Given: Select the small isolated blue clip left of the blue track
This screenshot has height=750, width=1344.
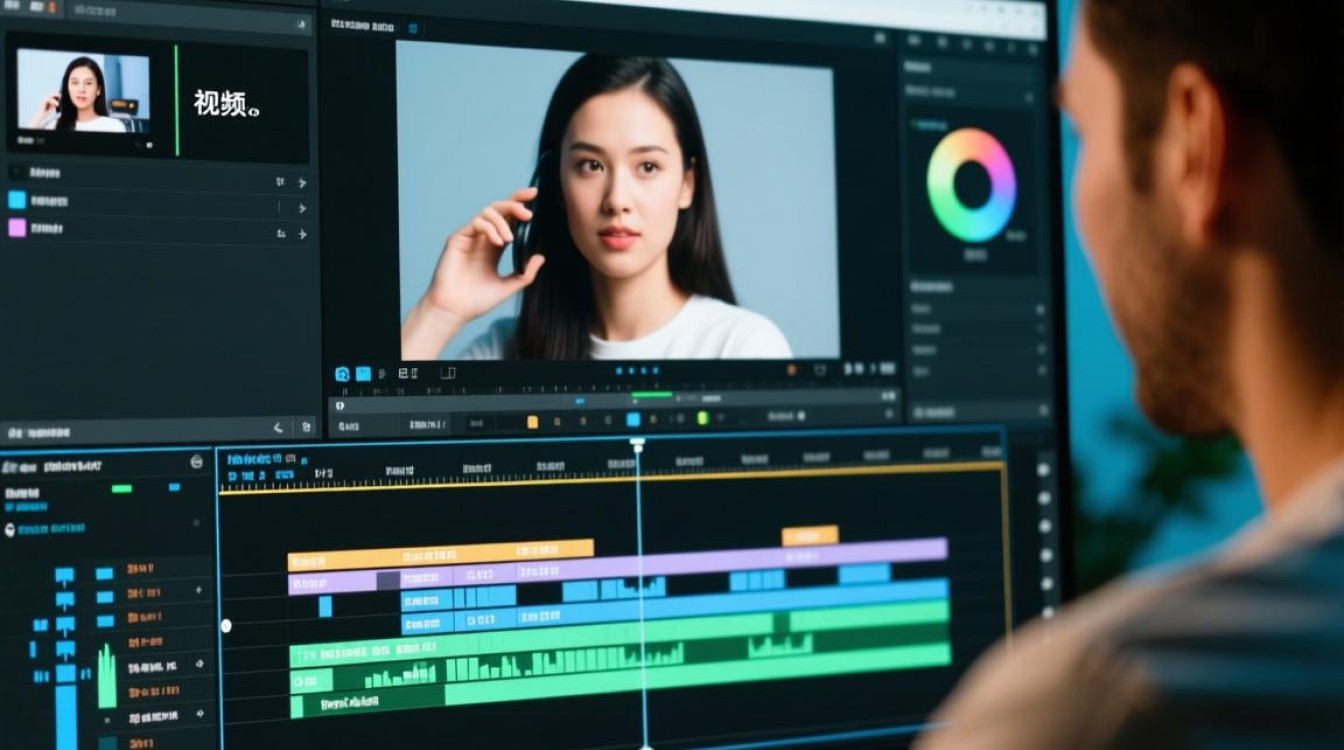Looking at the screenshot, I should (x=325, y=606).
